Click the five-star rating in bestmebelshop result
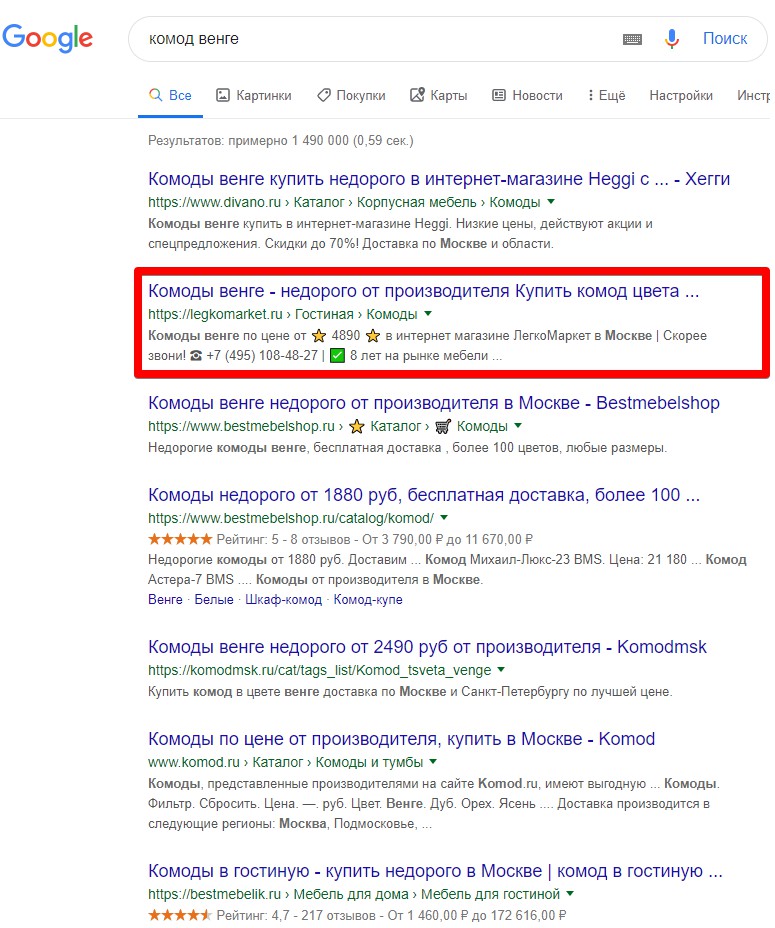Image resolution: width=775 pixels, height=928 pixels. 180,539
